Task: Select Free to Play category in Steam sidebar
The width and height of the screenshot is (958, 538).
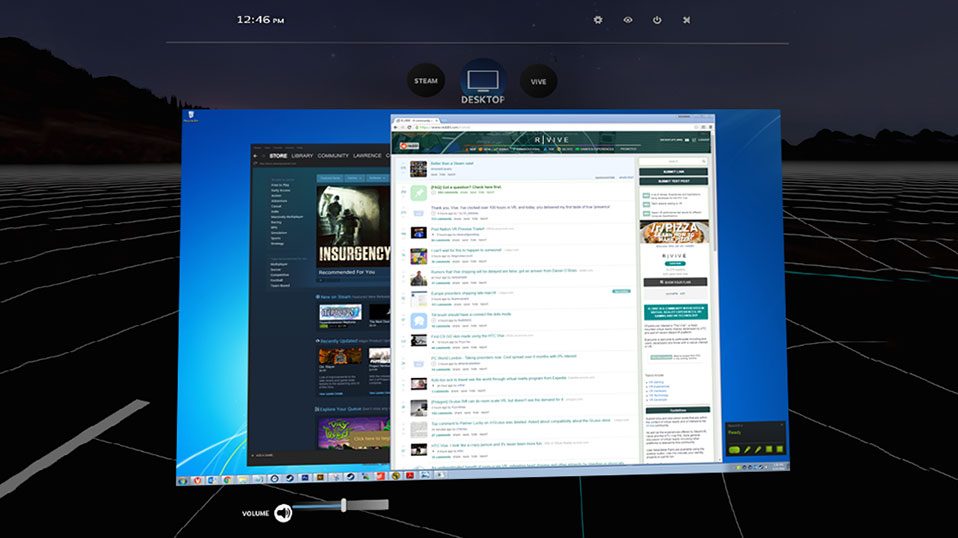Action: coord(280,185)
